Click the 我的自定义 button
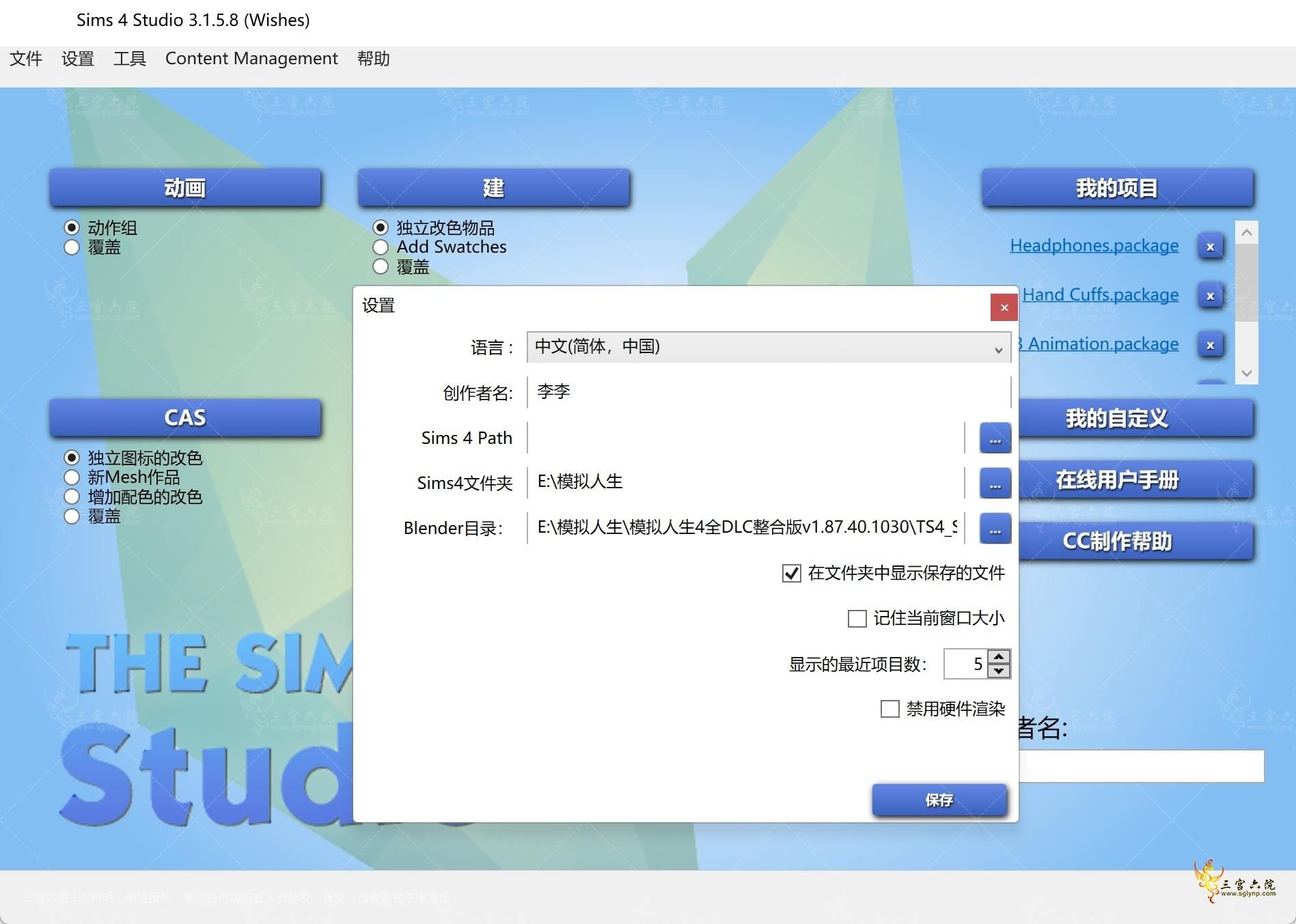This screenshot has width=1296, height=924. tap(1136, 418)
